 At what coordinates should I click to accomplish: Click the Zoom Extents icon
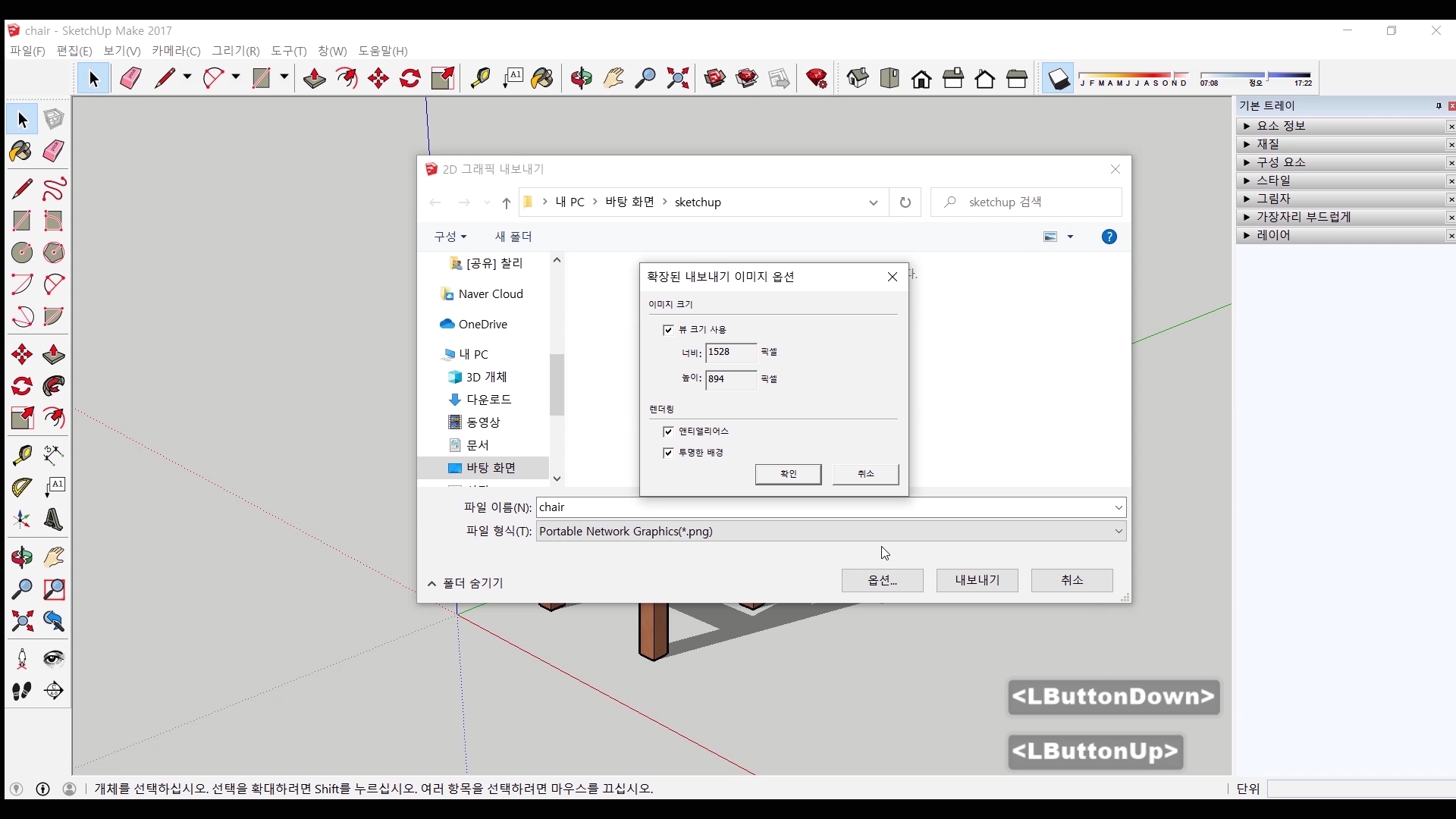[x=678, y=78]
